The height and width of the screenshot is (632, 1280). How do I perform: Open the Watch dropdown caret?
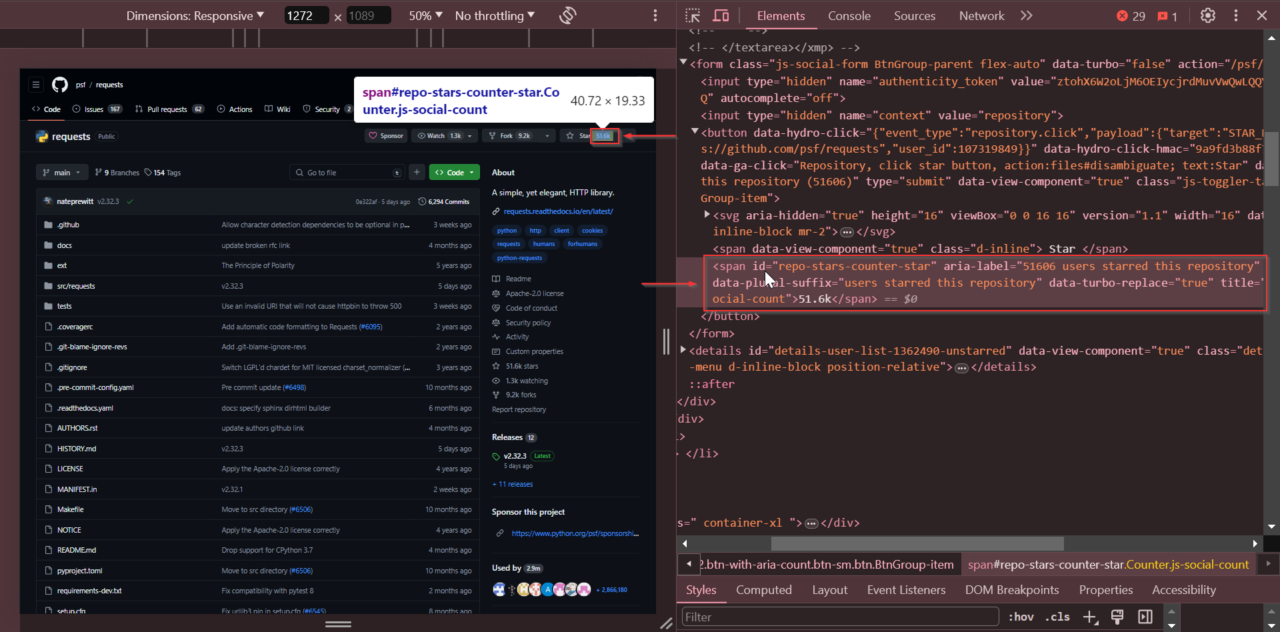click(471, 136)
